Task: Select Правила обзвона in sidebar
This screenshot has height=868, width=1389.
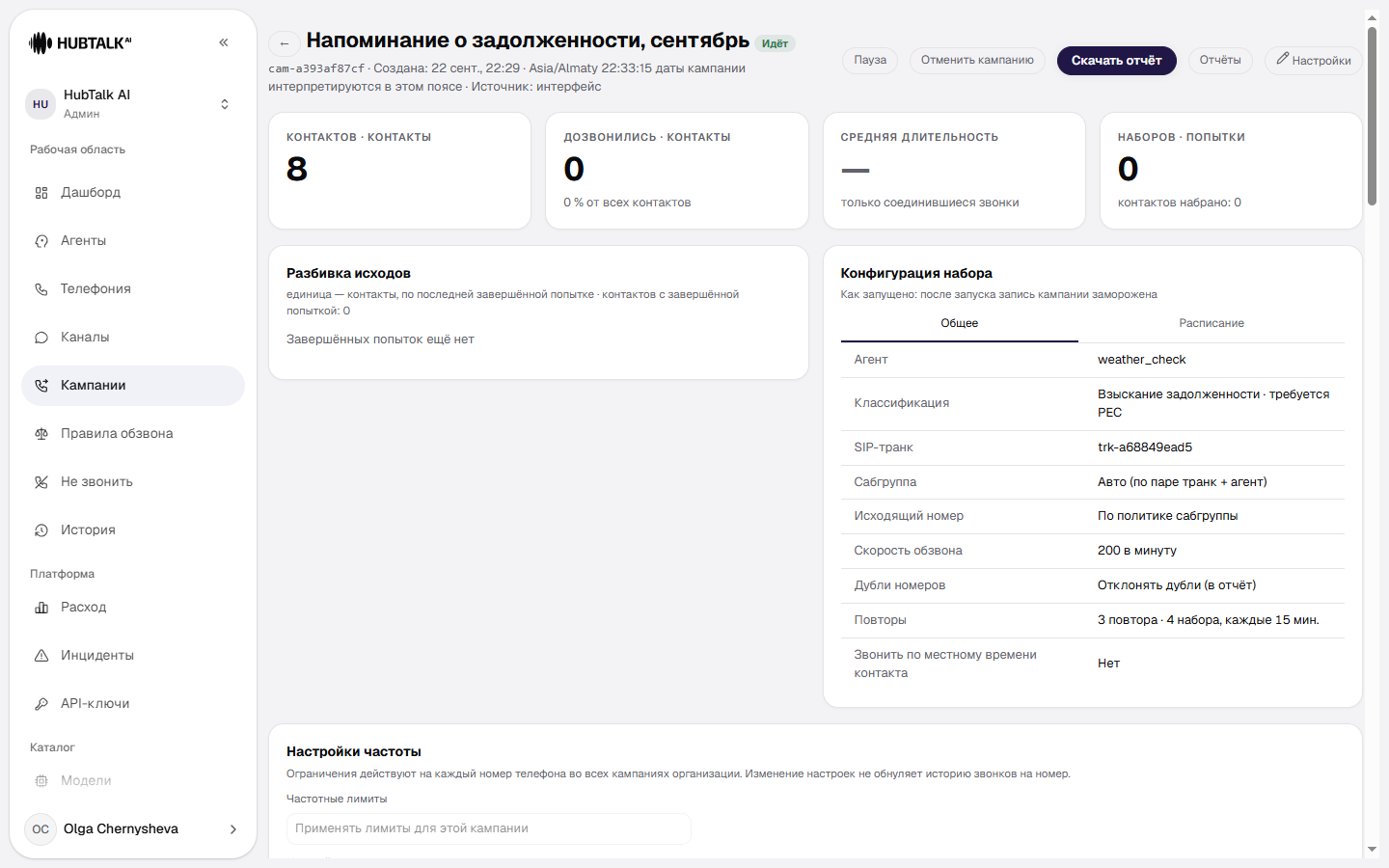Action: (133, 434)
